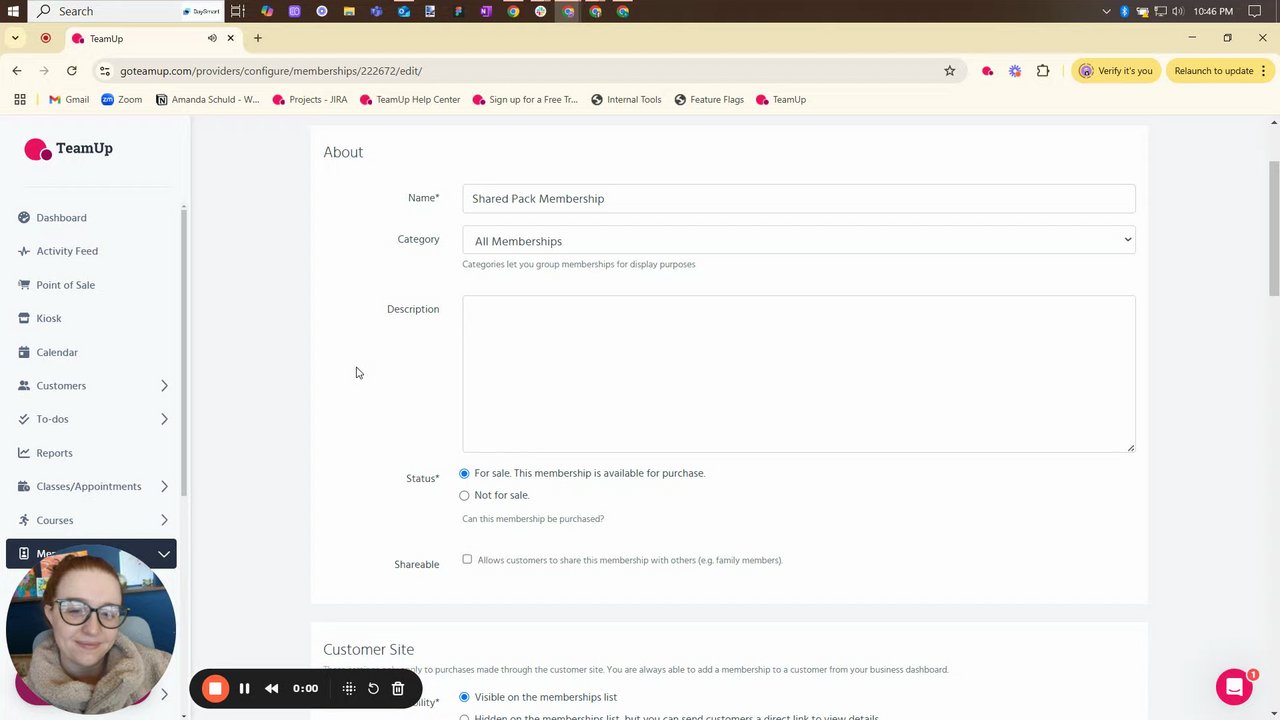Click the Calendar sidebar icon
Screen dimensions: 1280x720
pyautogui.click(x=24, y=352)
